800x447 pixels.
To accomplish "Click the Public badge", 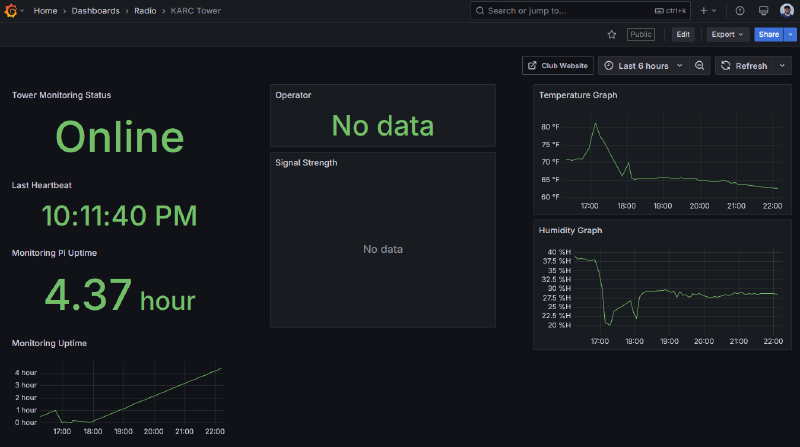I will [641, 34].
